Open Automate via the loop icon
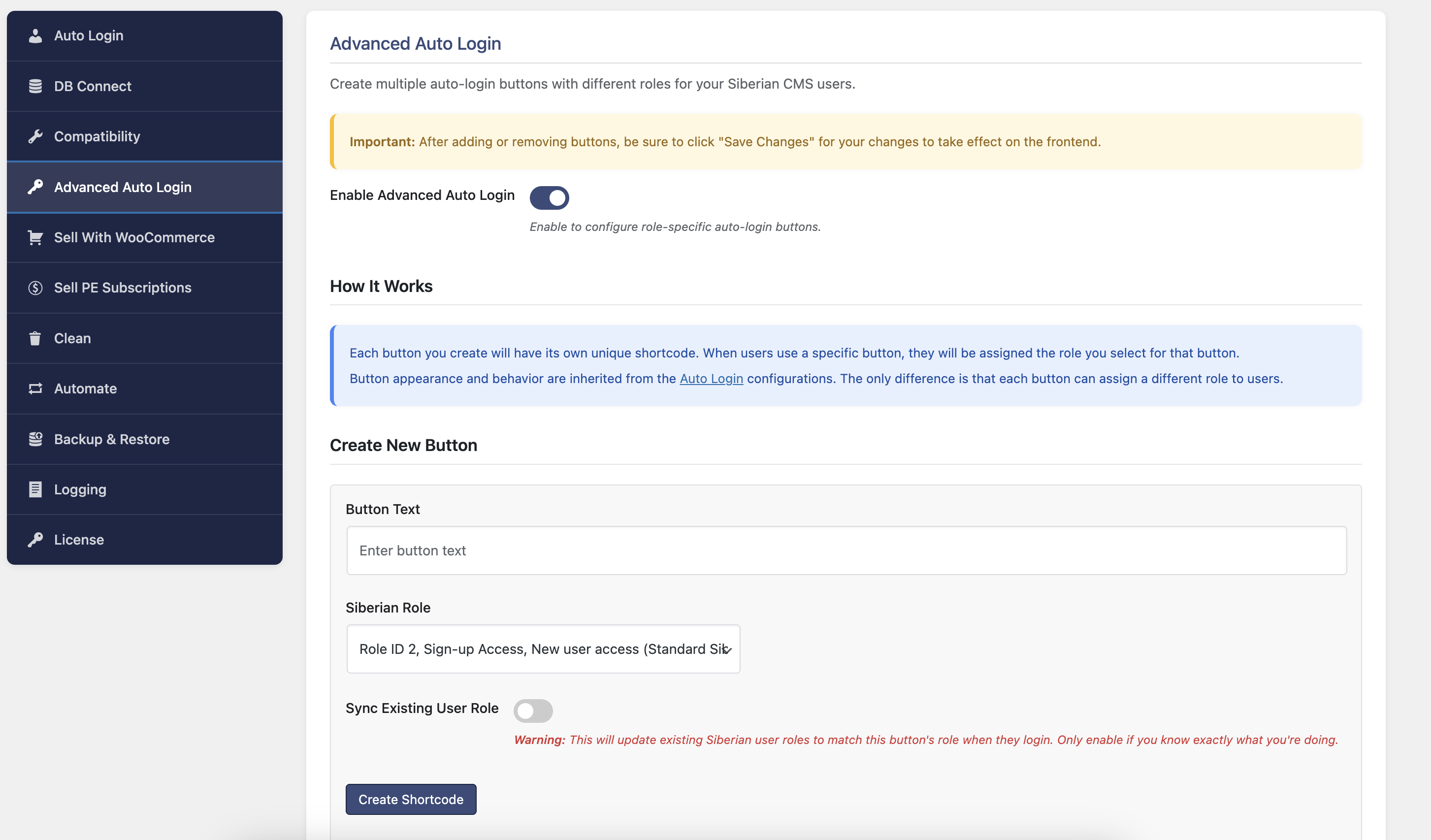The image size is (1431, 840). click(35, 388)
